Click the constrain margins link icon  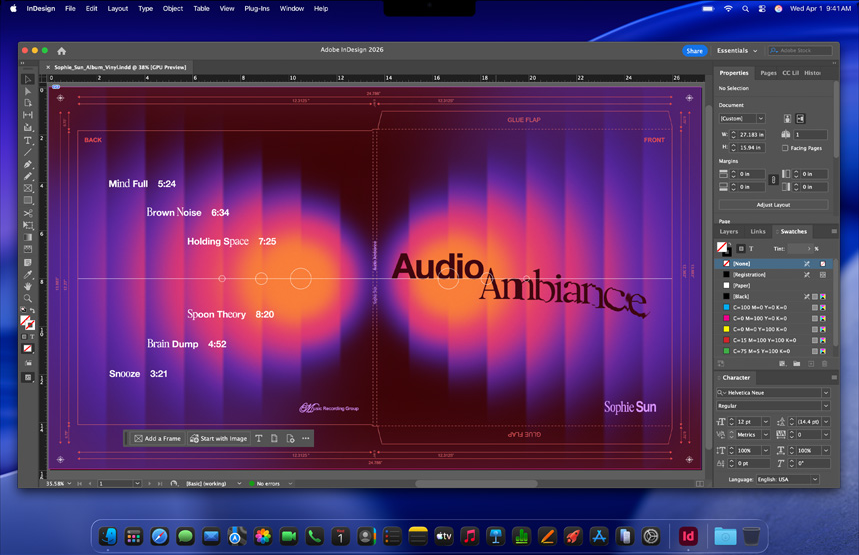click(772, 181)
